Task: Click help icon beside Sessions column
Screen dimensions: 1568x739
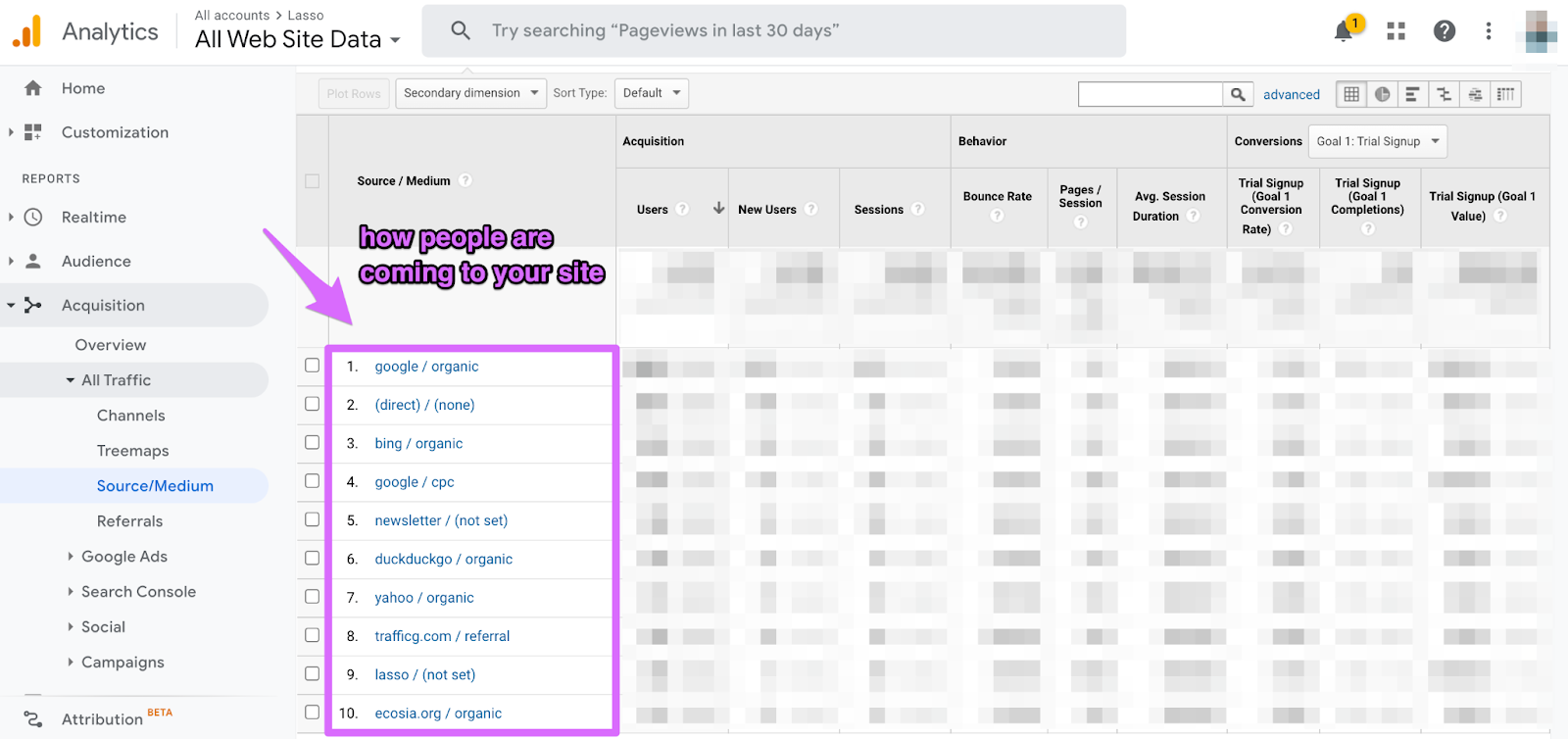Action: click(x=918, y=209)
